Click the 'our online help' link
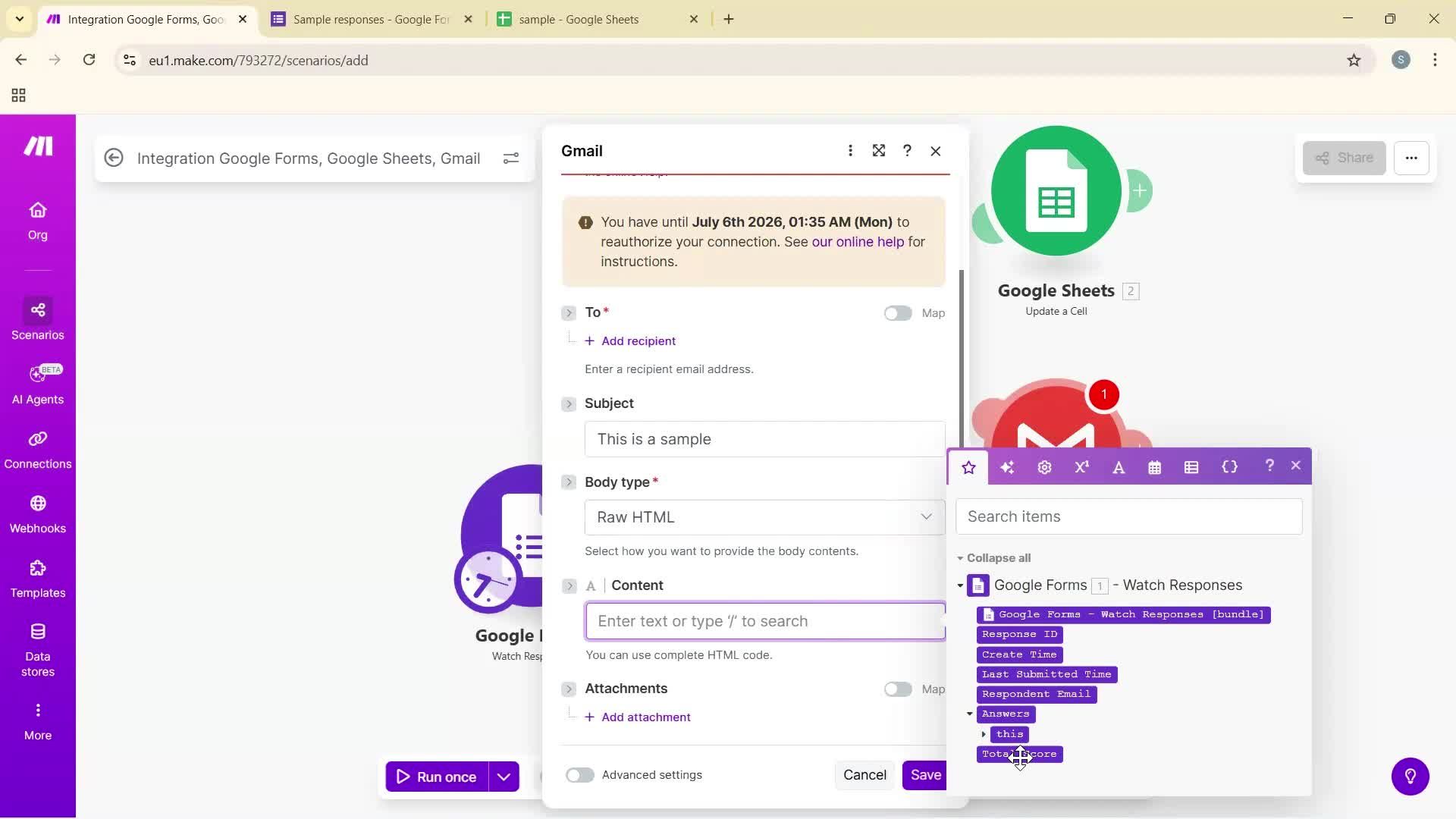Screen dimensions: 1456x819 click(858, 242)
